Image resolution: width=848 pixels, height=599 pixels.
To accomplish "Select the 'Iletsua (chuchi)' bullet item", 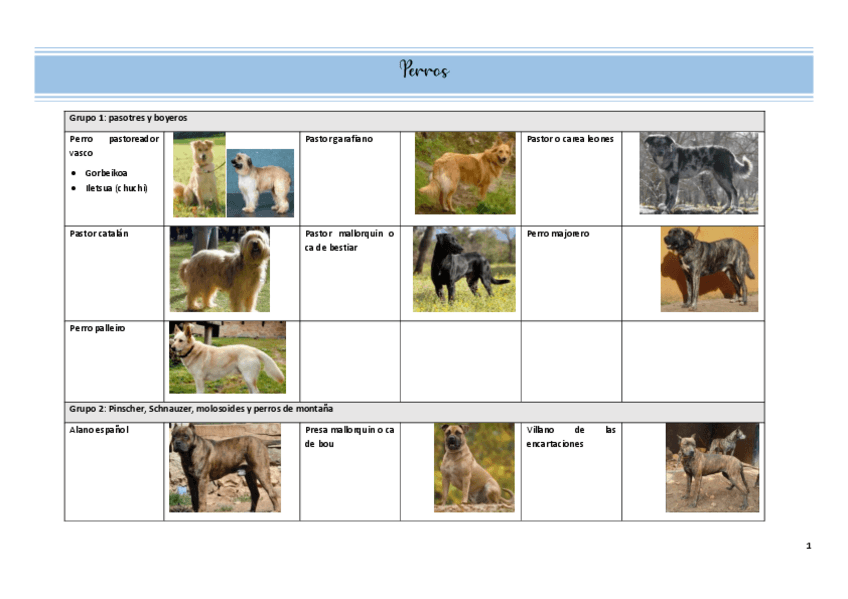I will [x=116, y=188].
